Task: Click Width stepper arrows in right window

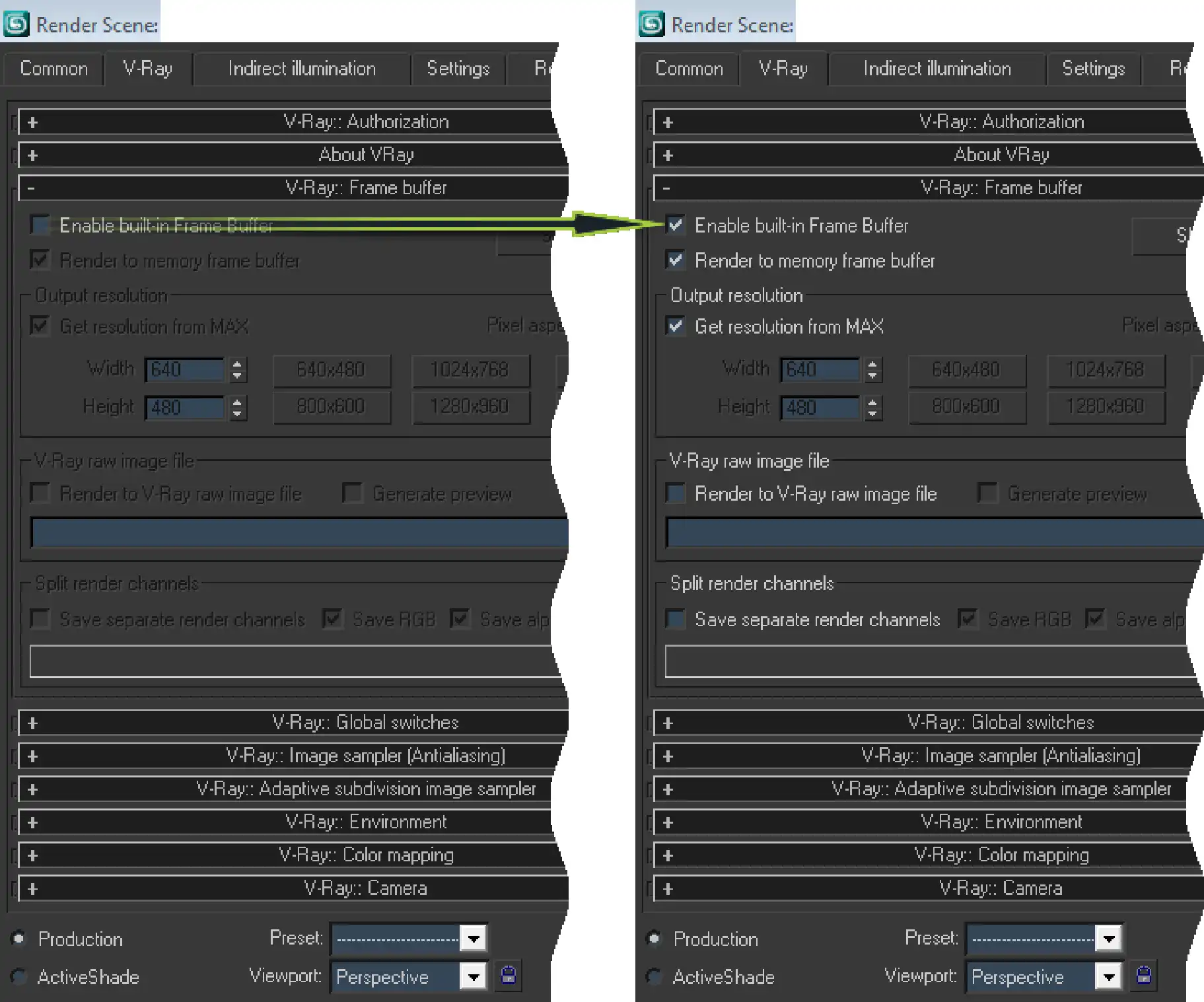Action: coord(872,370)
